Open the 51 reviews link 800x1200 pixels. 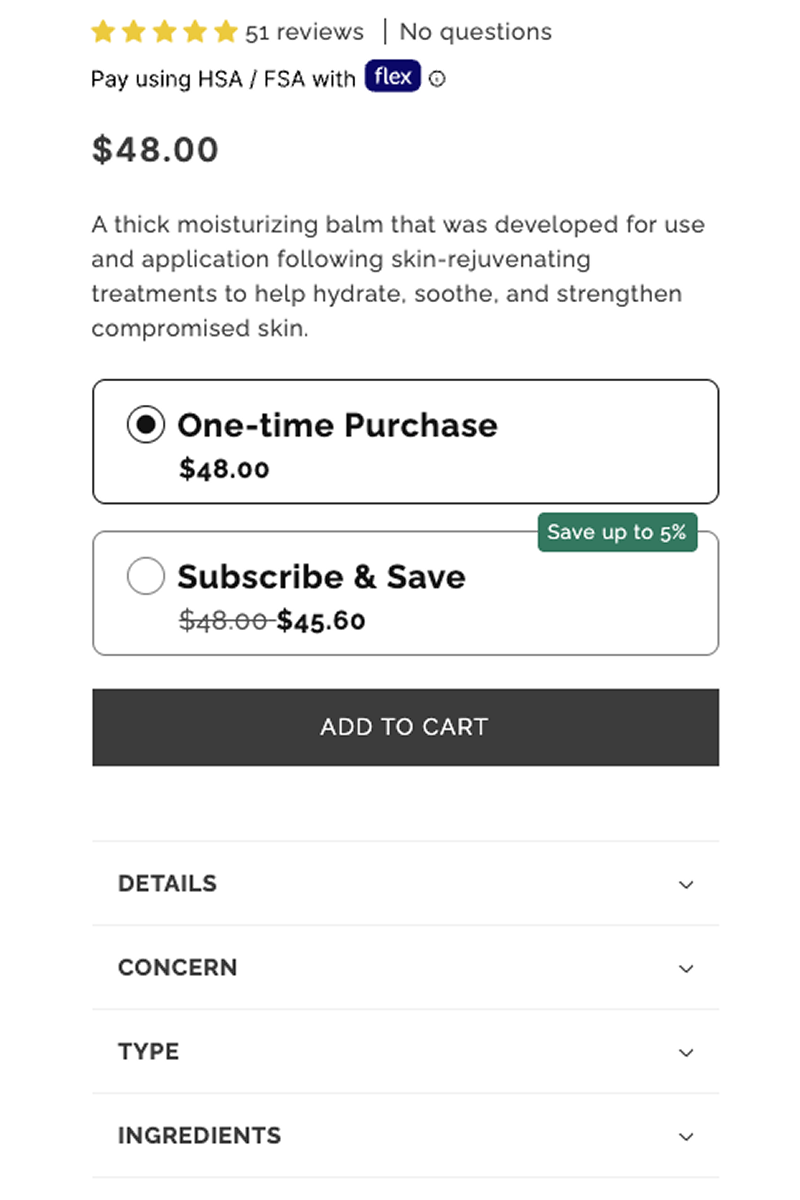coord(305,32)
